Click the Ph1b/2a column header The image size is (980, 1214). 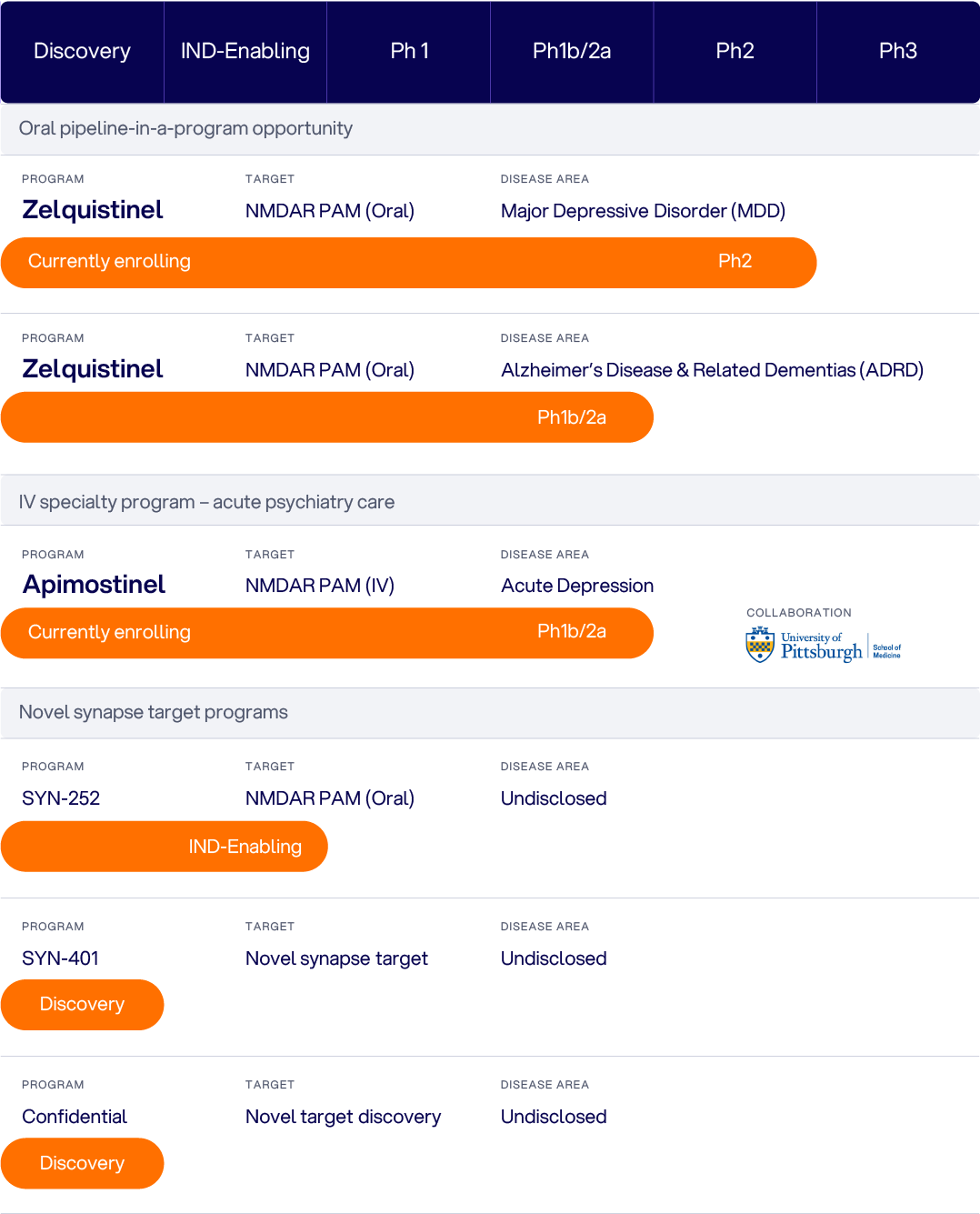pos(572,51)
